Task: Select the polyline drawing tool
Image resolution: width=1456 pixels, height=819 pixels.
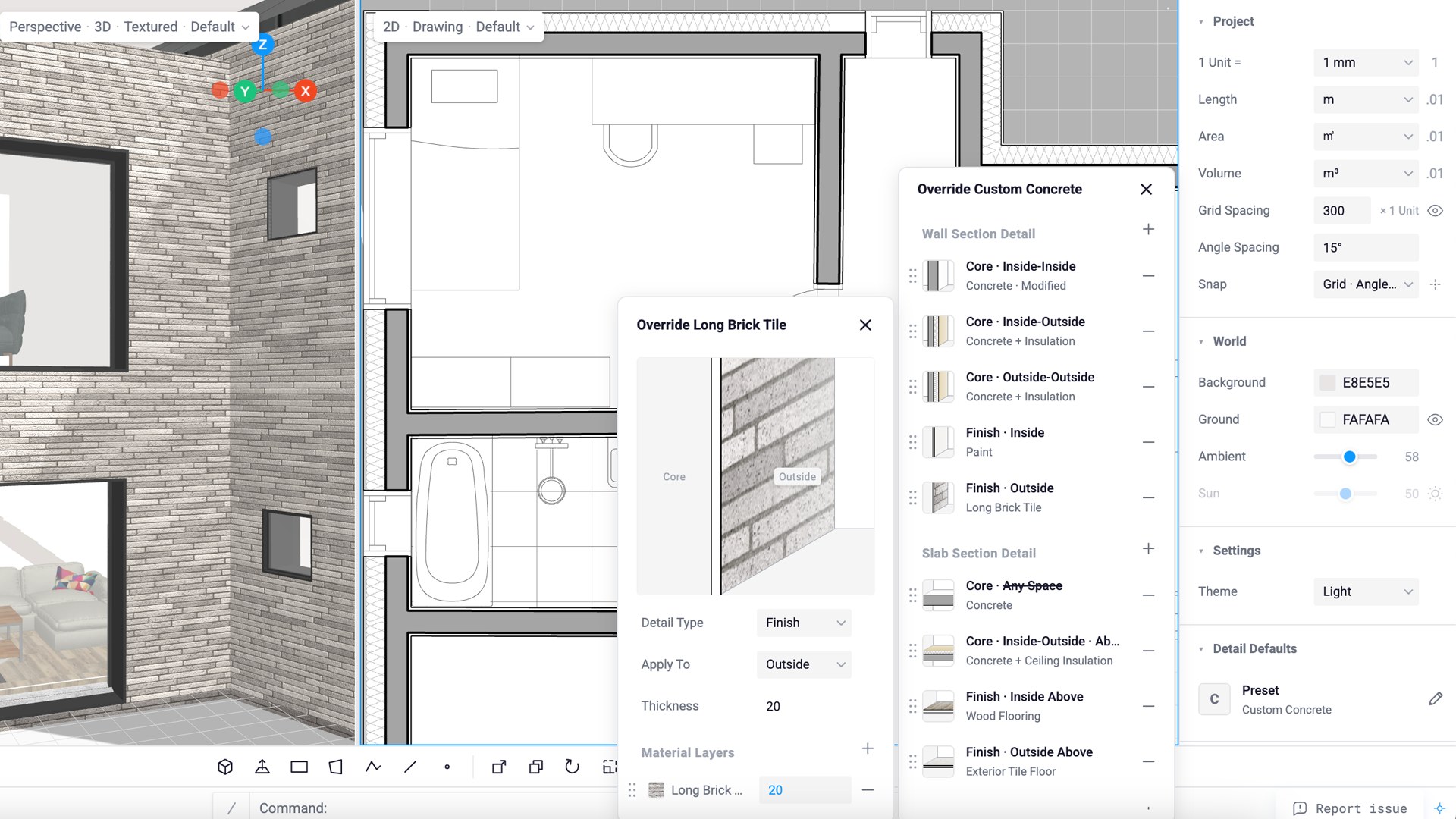Action: pyautogui.click(x=373, y=767)
